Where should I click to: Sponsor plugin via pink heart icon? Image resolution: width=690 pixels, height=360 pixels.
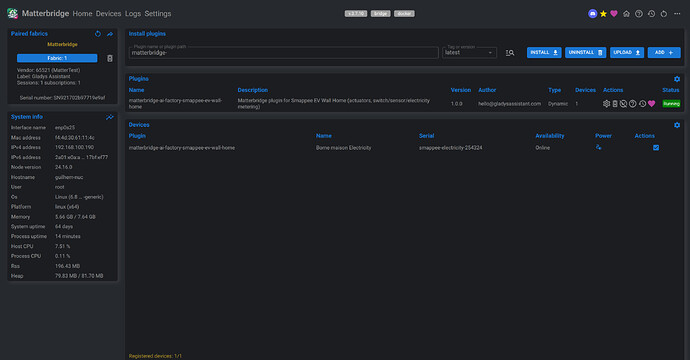[x=652, y=104]
